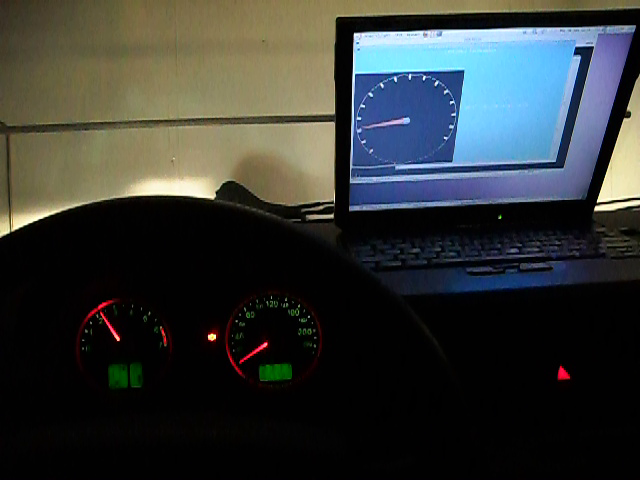
Task: Click the empty purple desktop background
Action: click(600, 110)
